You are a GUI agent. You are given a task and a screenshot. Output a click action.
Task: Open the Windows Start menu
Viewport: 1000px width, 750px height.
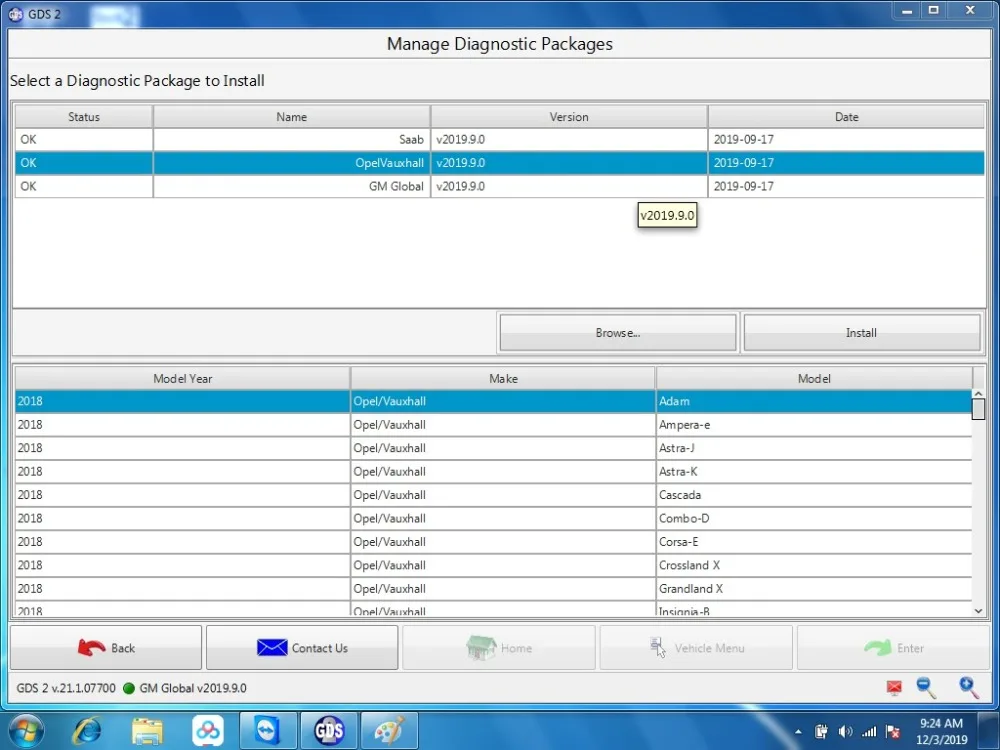[x=26, y=731]
